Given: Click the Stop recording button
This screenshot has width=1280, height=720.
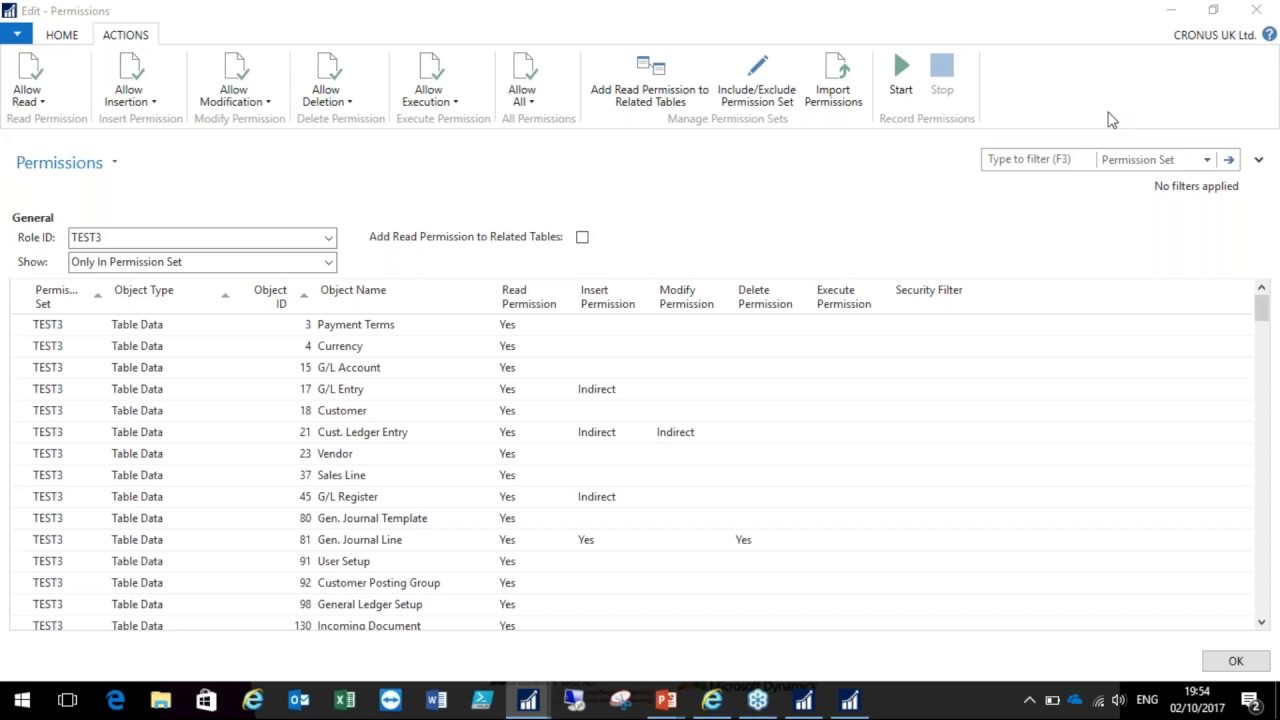Looking at the screenshot, I should coord(942,76).
